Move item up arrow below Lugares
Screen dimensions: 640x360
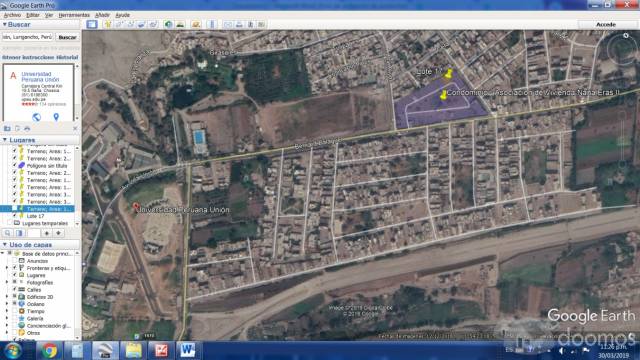pyautogui.click(x=47, y=233)
